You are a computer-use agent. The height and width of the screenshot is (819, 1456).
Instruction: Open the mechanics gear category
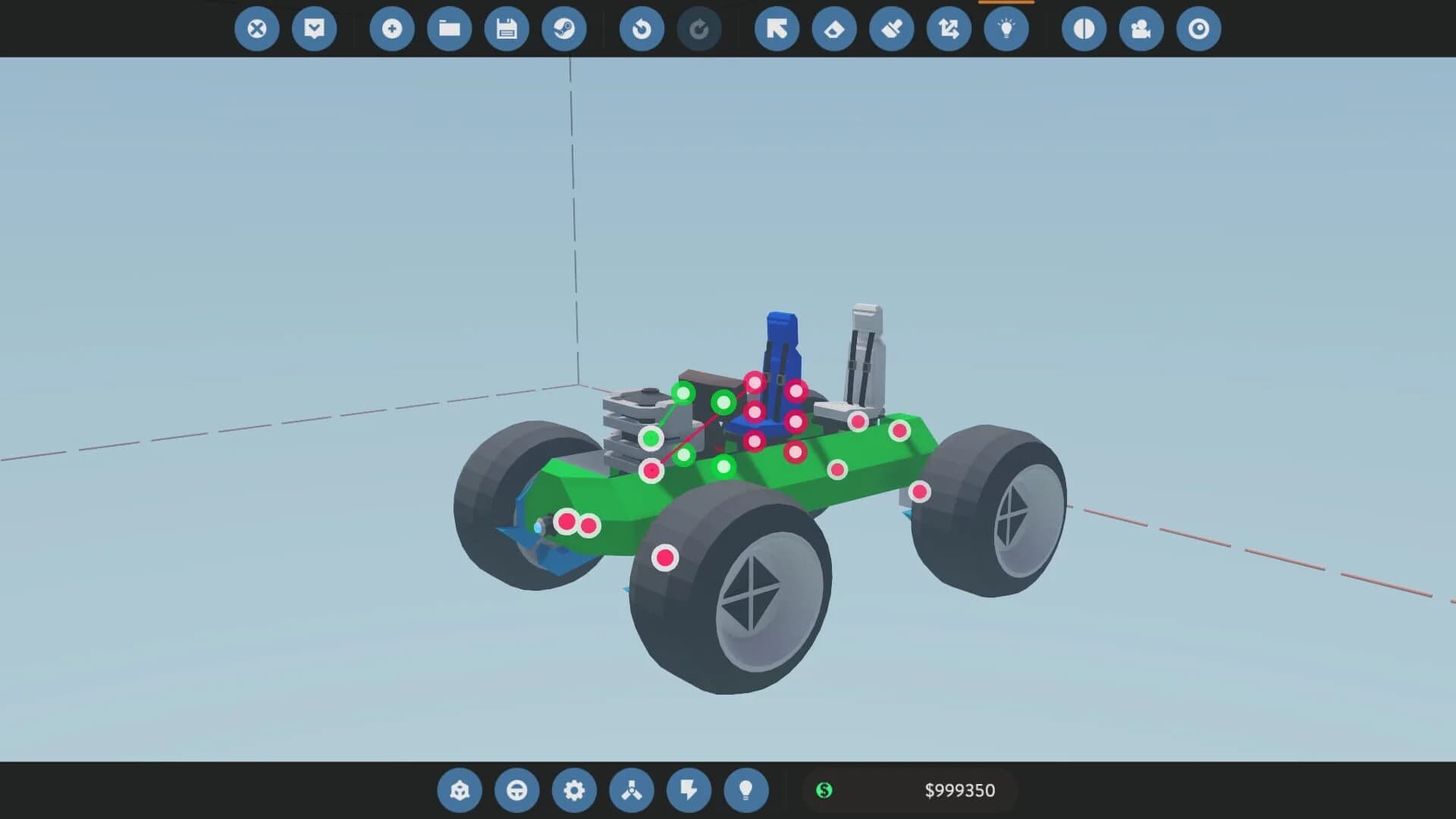coord(575,790)
